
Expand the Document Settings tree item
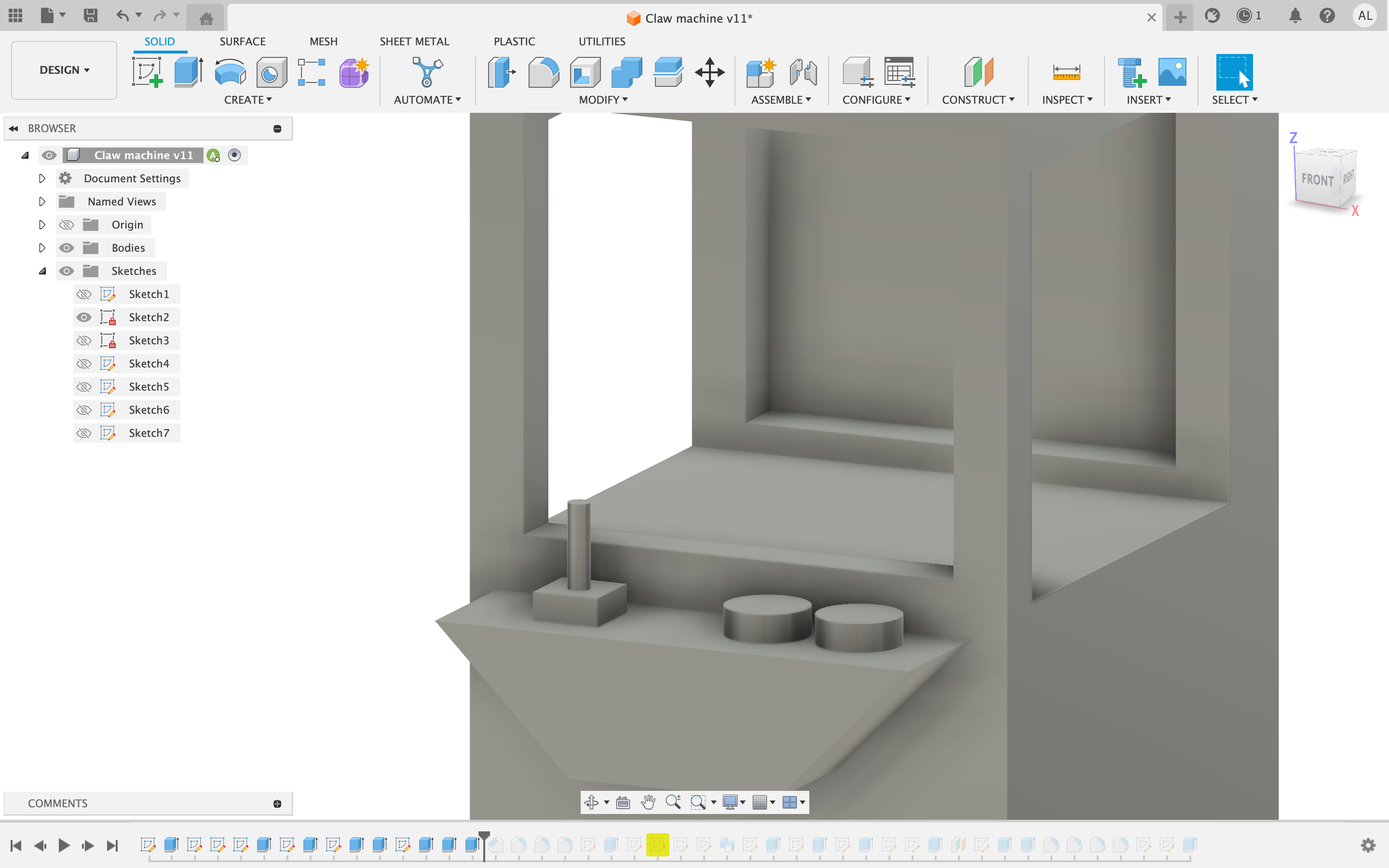point(42,178)
